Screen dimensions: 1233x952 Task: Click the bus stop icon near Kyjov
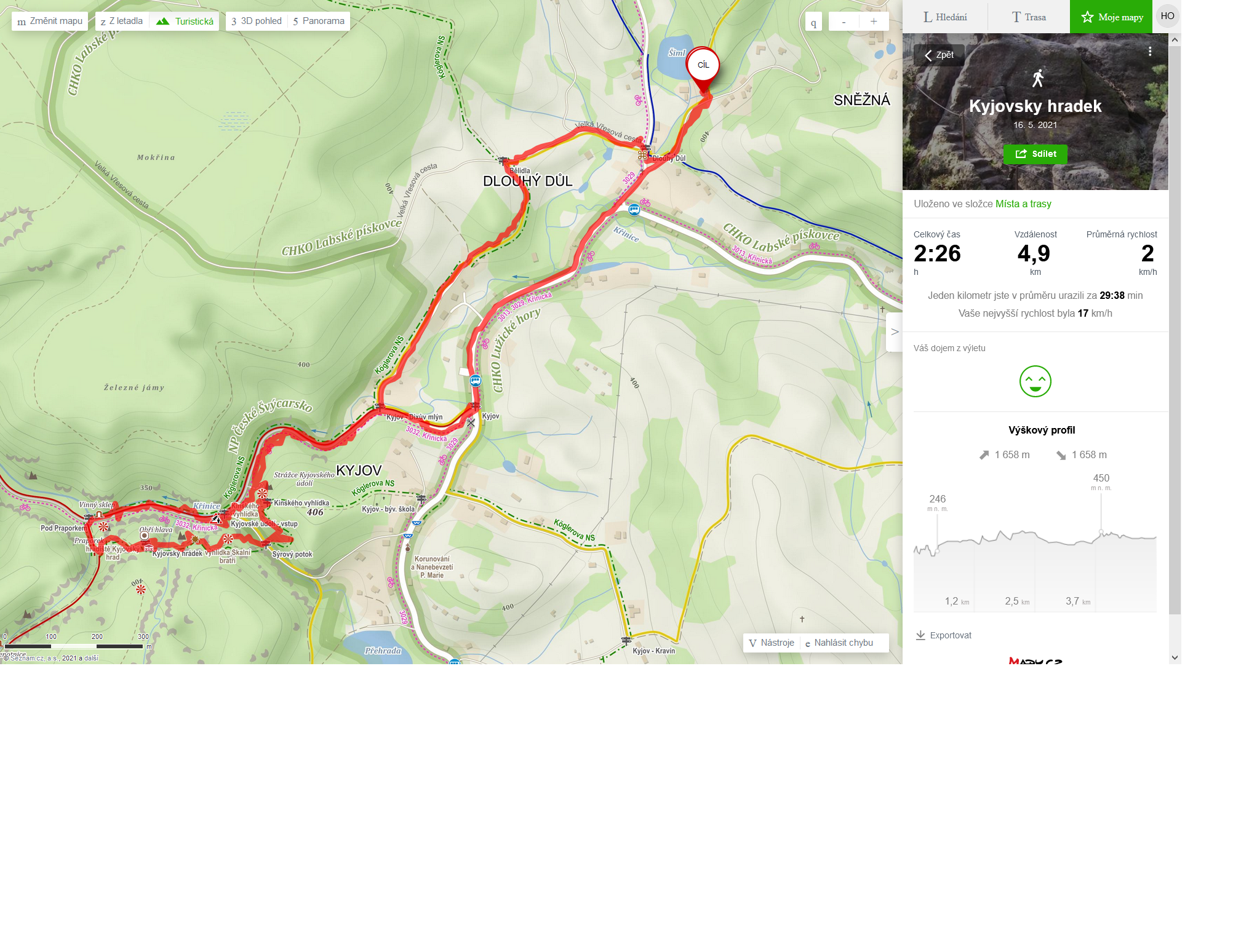coord(476,381)
